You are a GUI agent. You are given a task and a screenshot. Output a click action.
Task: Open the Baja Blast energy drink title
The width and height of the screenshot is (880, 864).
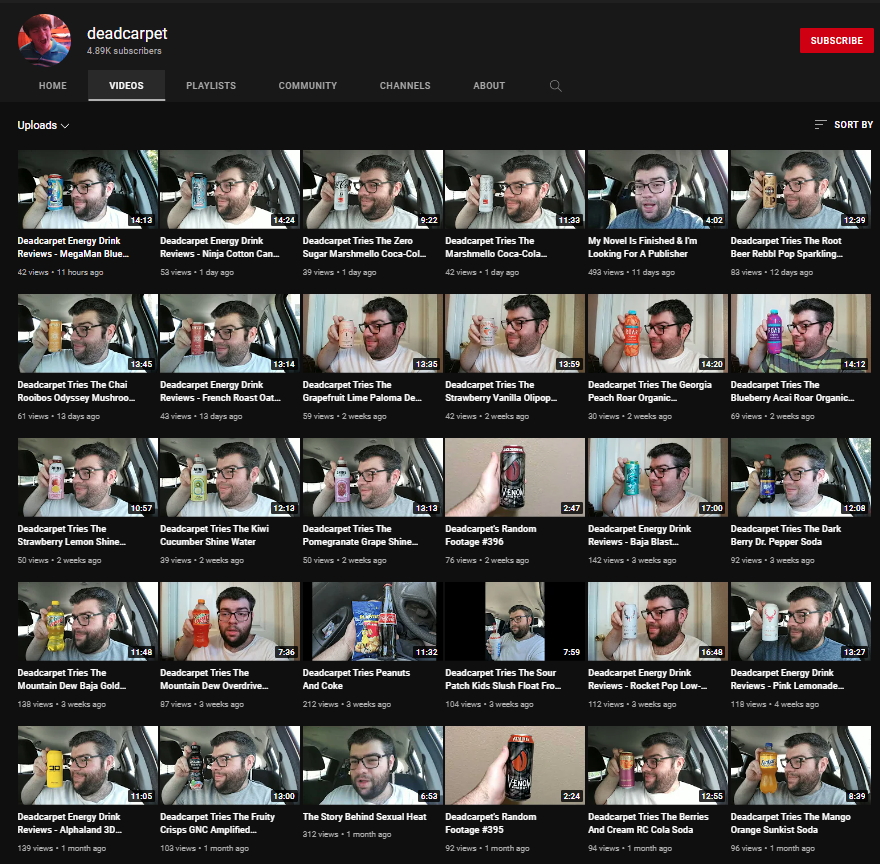click(639, 535)
